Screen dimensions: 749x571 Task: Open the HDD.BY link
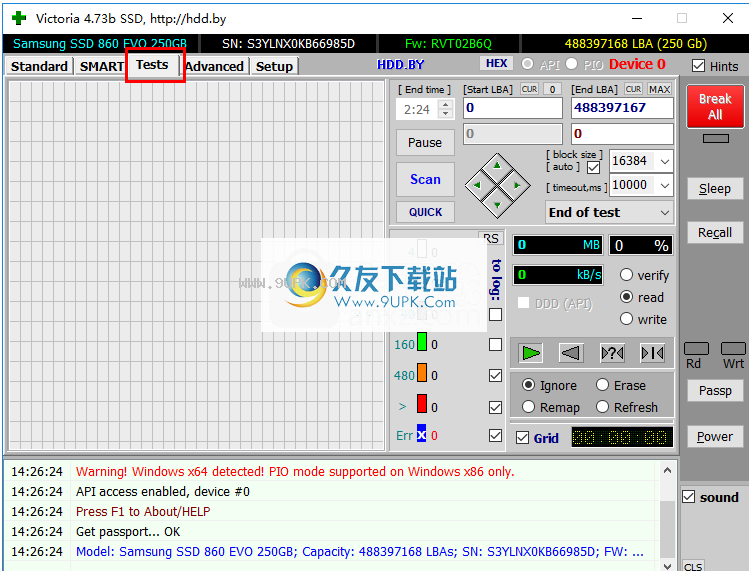pyautogui.click(x=400, y=64)
